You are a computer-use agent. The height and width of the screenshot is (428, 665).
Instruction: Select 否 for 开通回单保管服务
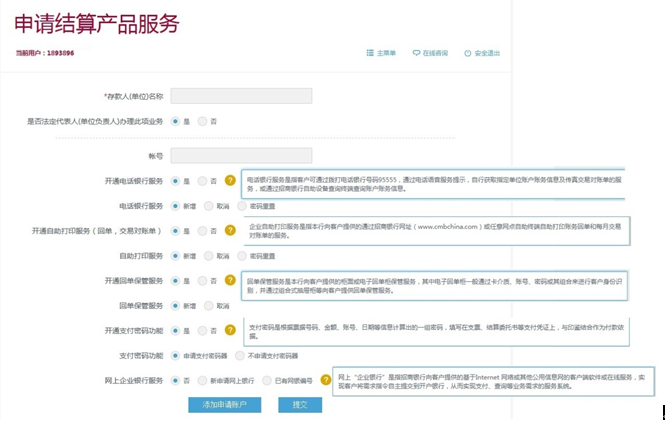point(203,281)
